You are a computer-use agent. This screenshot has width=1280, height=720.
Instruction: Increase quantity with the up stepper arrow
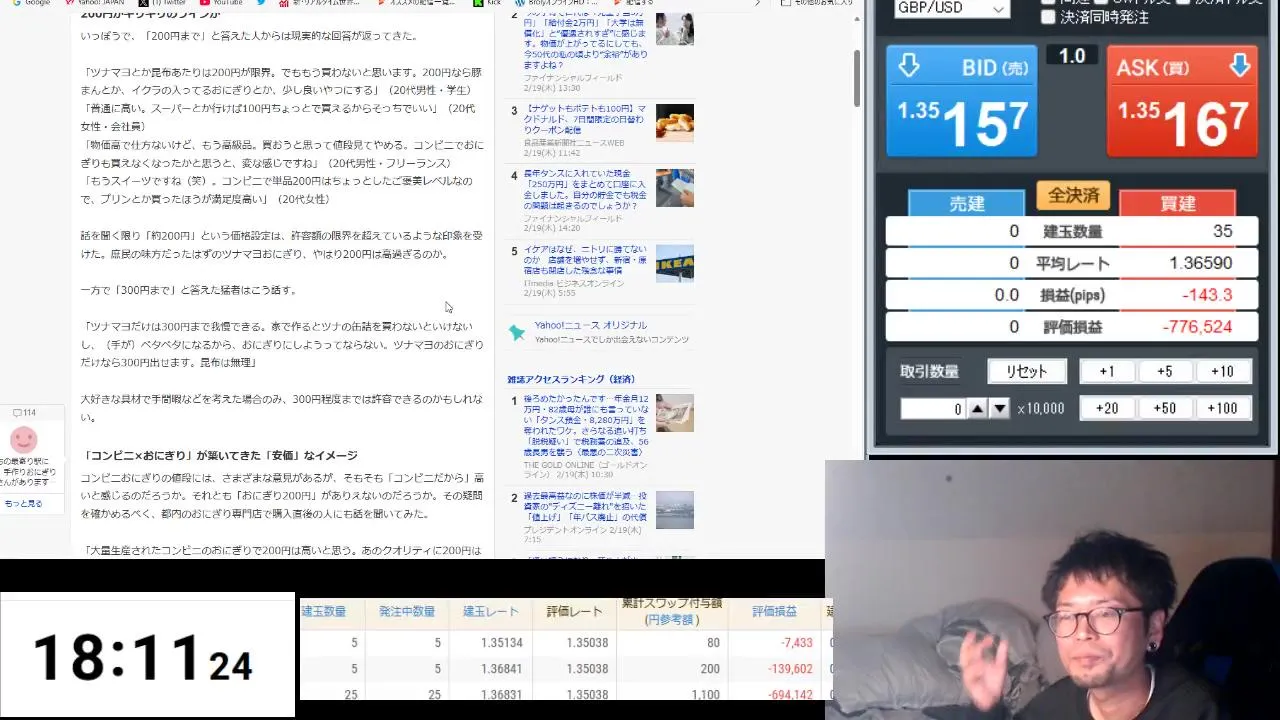pos(978,409)
